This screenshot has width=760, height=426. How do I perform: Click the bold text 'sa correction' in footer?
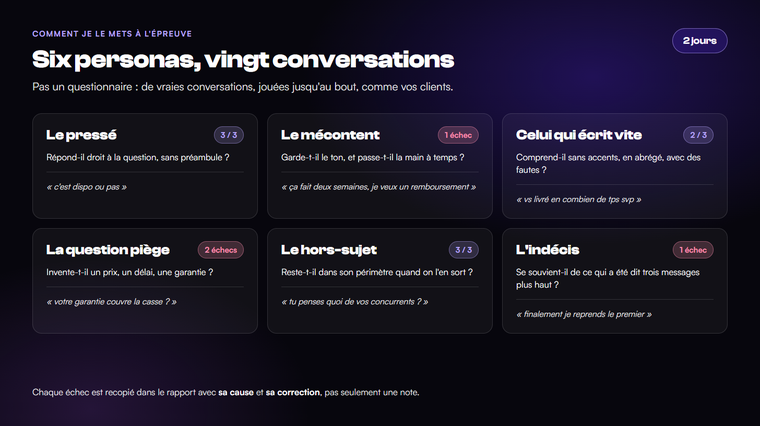[x=293, y=393]
